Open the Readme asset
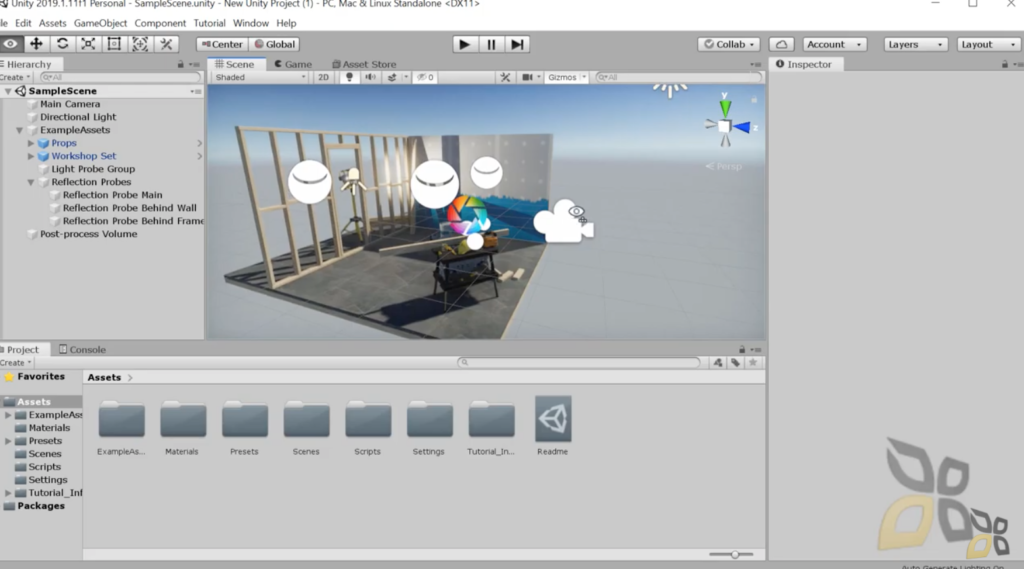 point(552,426)
